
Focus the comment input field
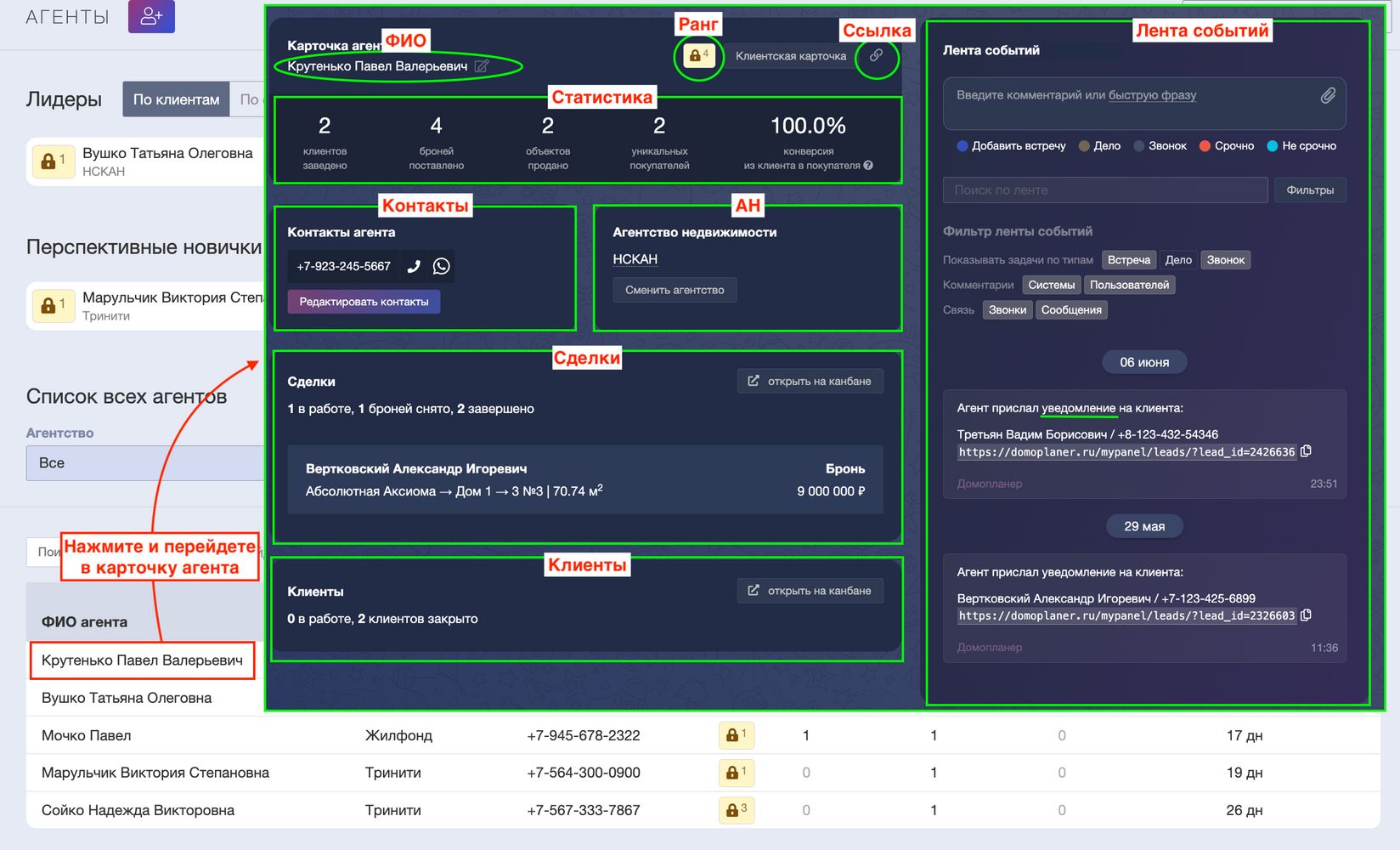pos(1144,104)
